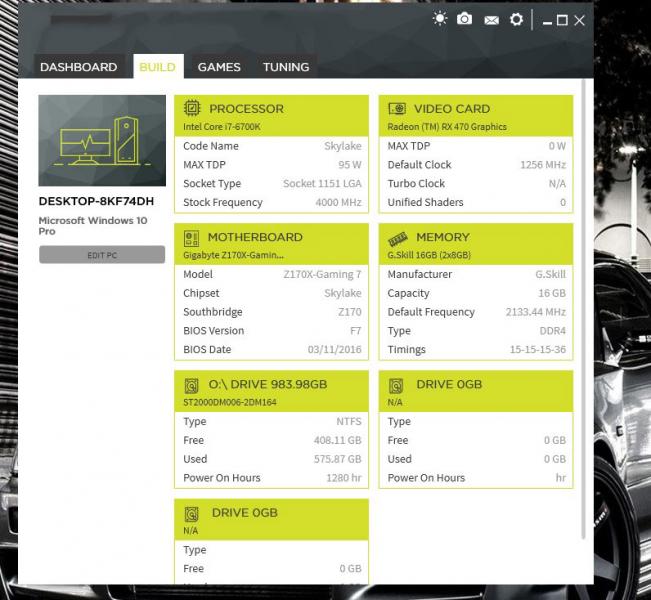Open the mail envelope icon
The image size is (651, 600).
492,20
